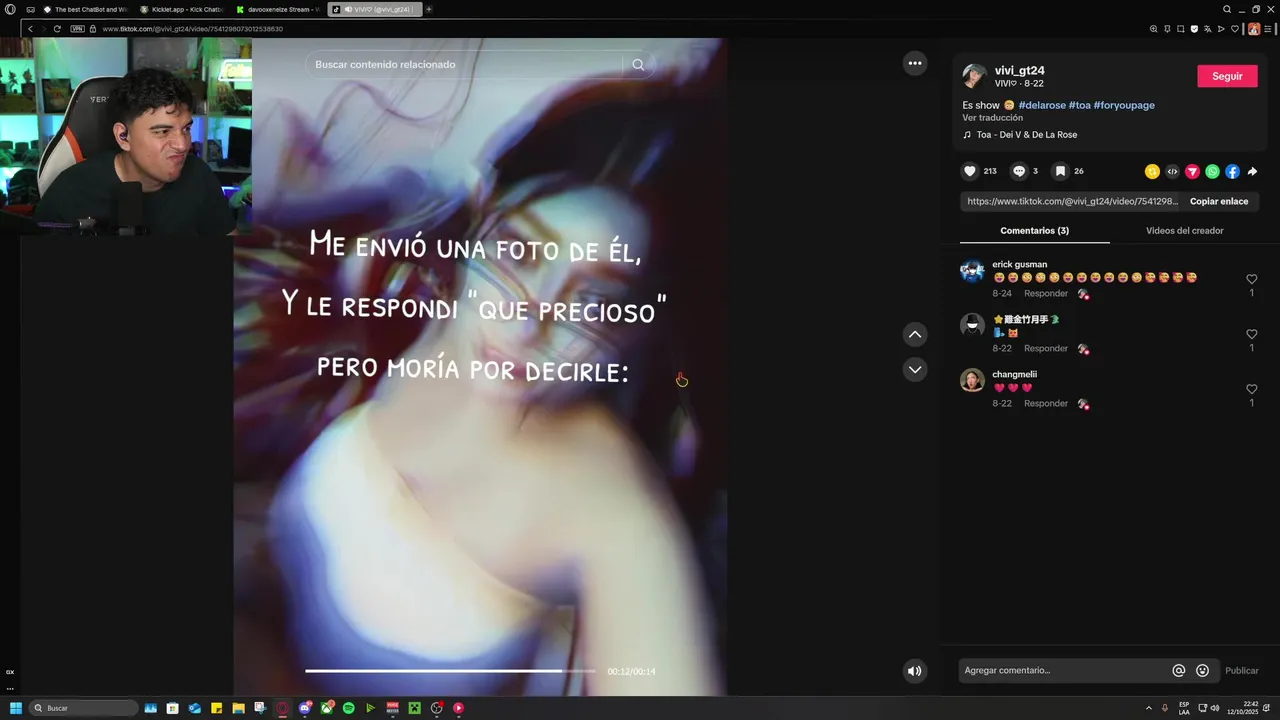Like erick gusman's comment
Viewport: 1280px width, 720px height.
(x=1251, y=280)
